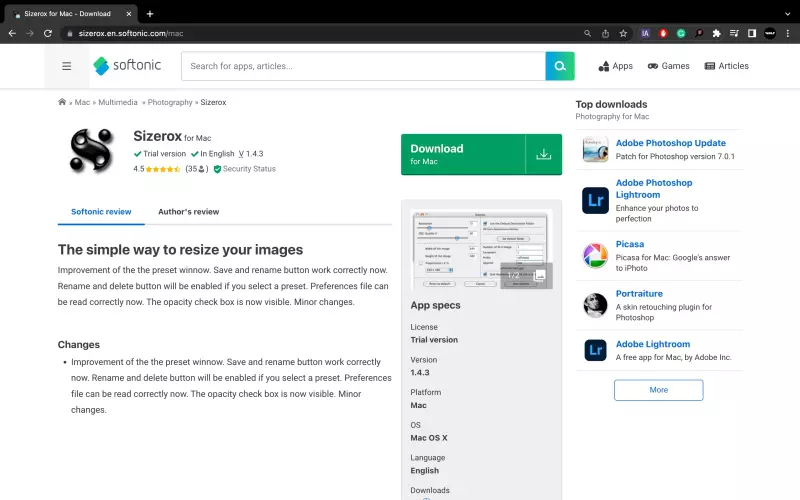Viewport: 800px width, 500px height.
Task: Click the blue search magnifier button
Action: [560, 66]
